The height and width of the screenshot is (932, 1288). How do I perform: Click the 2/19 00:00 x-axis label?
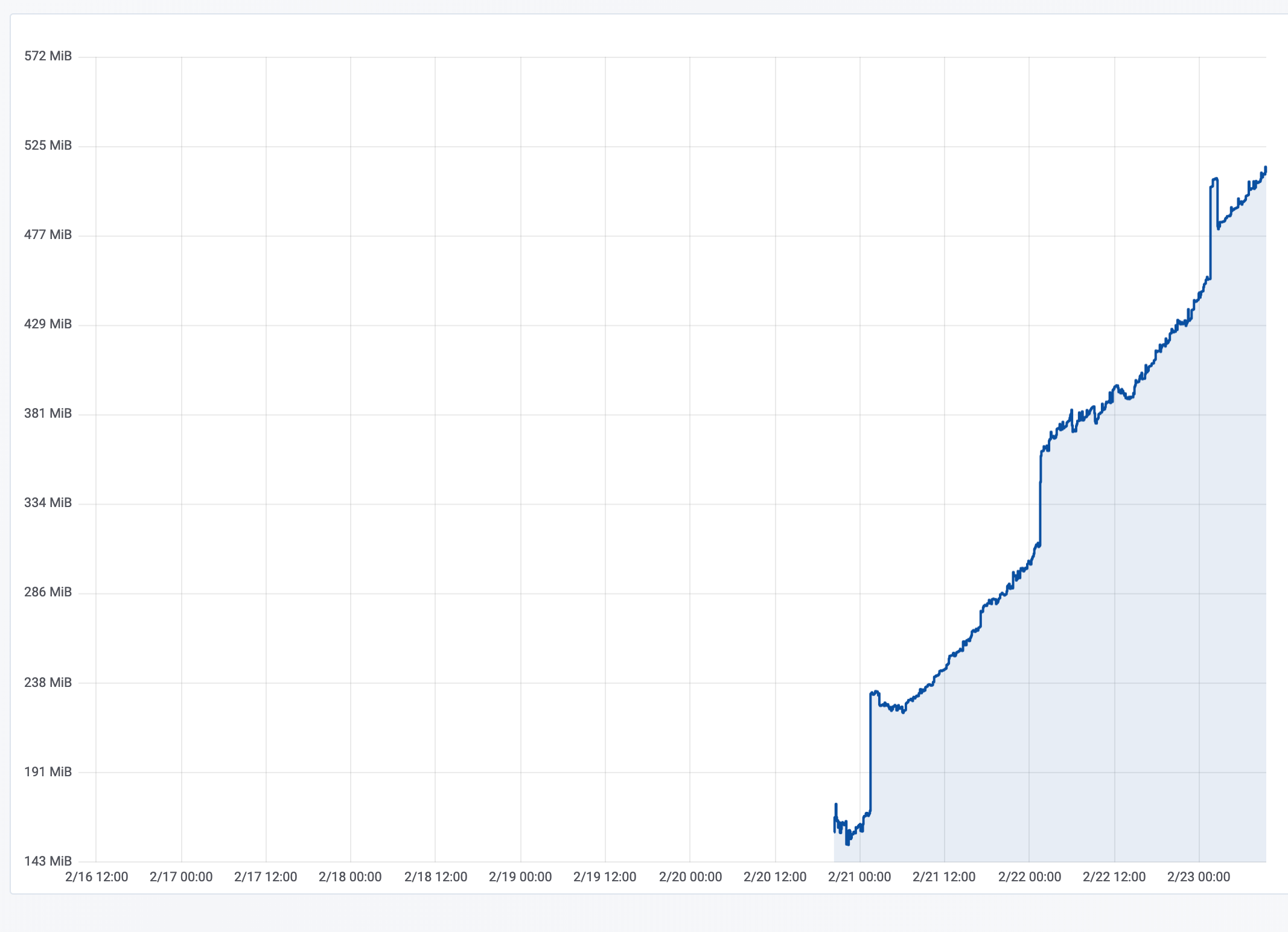point(520,877)
